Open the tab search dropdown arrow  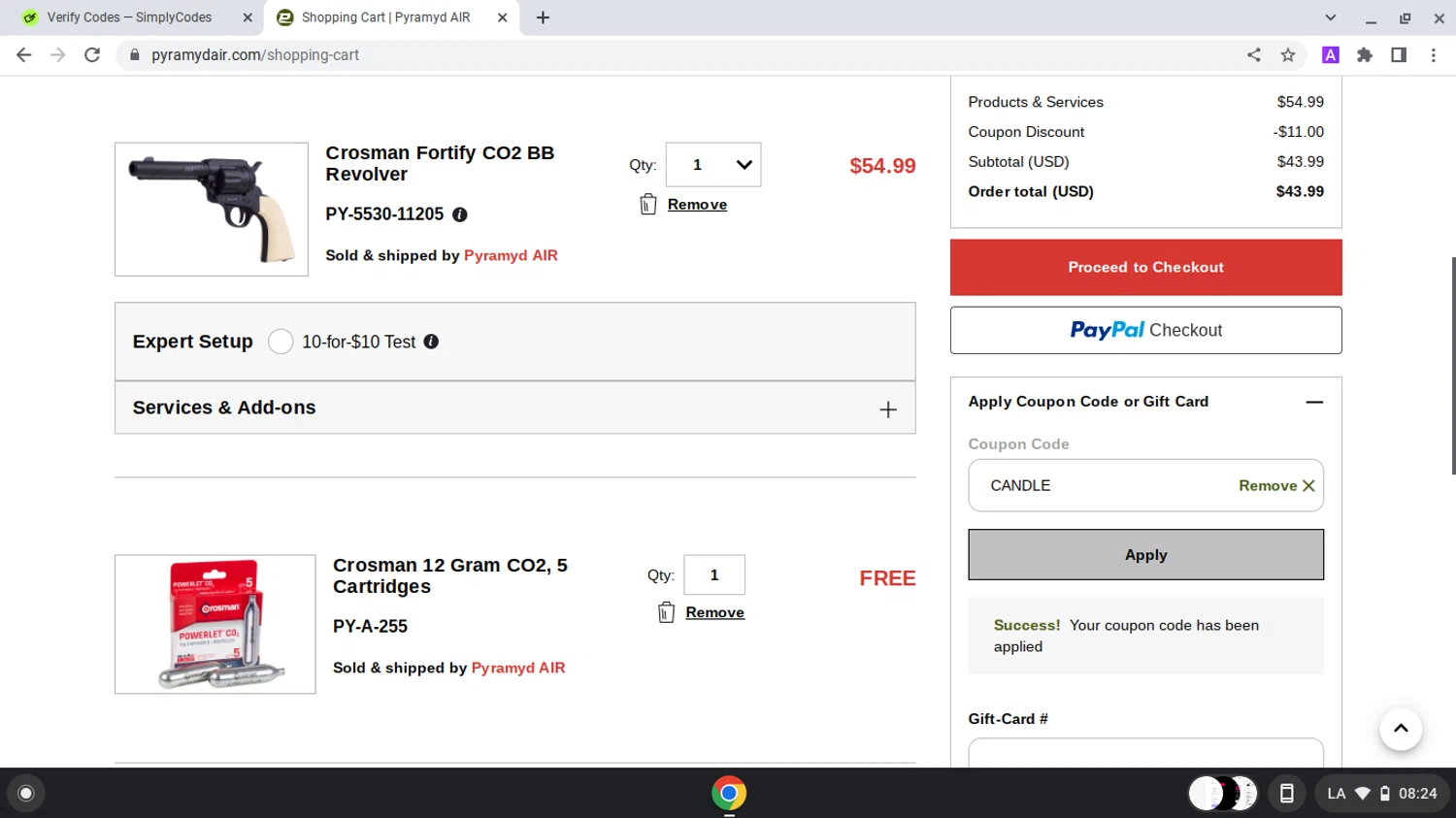tap(1331, 17)
